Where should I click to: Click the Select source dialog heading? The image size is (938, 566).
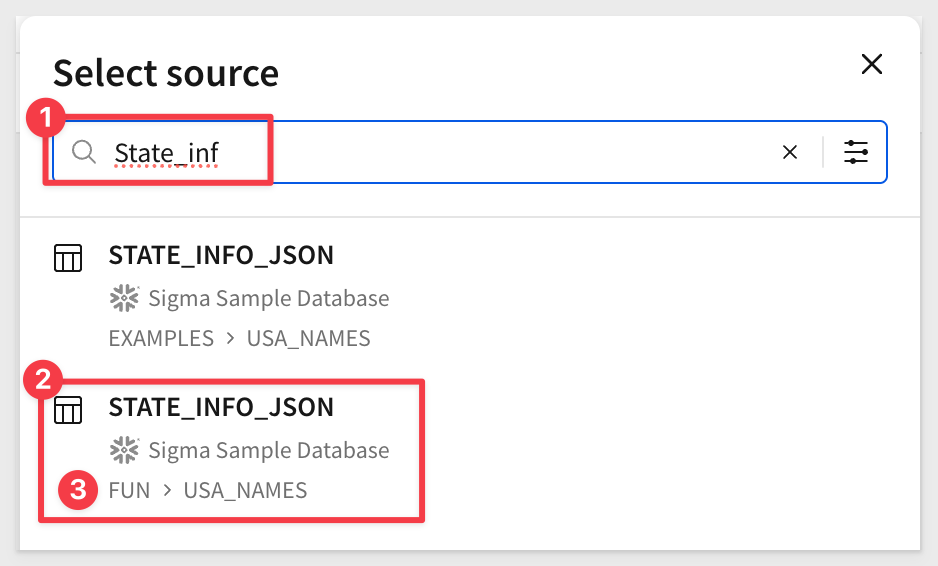pos(166,73)
